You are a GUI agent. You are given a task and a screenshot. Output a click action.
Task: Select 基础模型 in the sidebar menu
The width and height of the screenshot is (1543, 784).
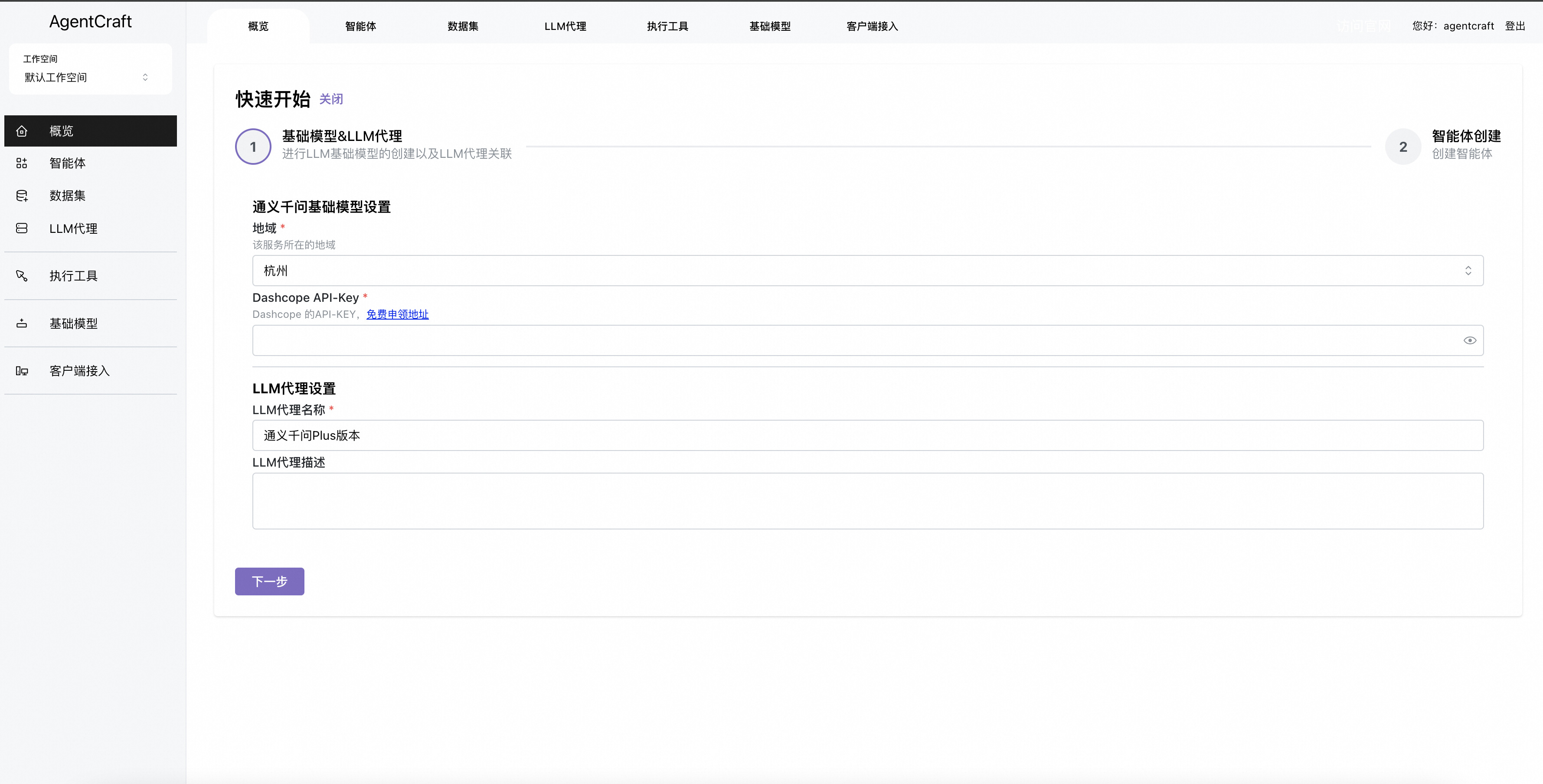pyautogui.click(x=91, y=323)
